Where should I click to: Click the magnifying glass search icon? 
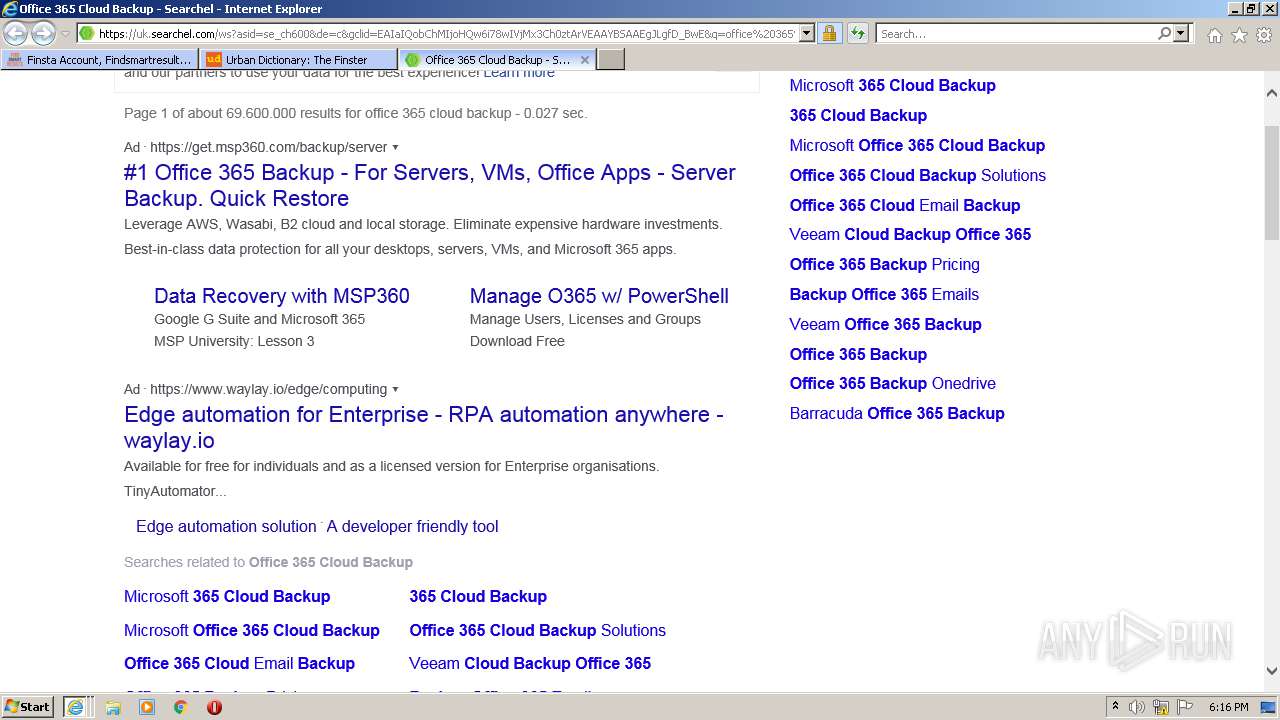click(1164, 34)
